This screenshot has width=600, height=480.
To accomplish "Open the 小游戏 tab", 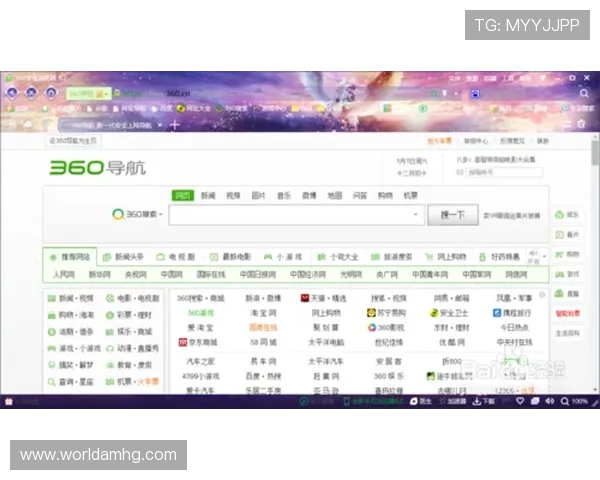I will coord(283,257).
